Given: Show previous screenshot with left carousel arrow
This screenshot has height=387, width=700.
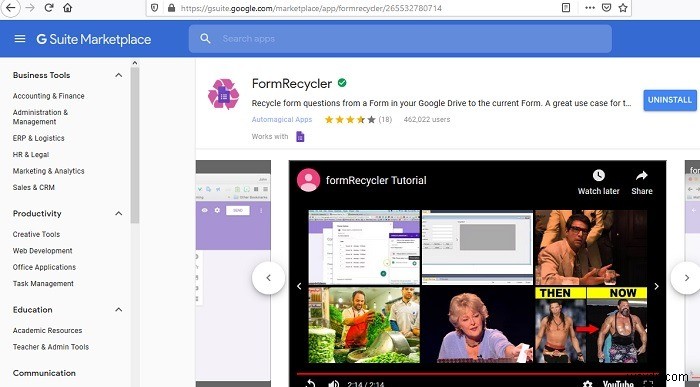Looking at the screenshot, I should (x=268, y=278).
